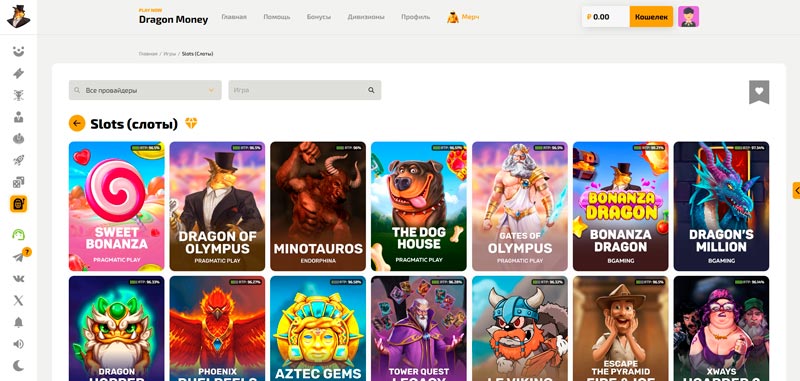Open the Minotauros game card
Image resolution: width=800 pixels, height=381 pixels.
318,206
